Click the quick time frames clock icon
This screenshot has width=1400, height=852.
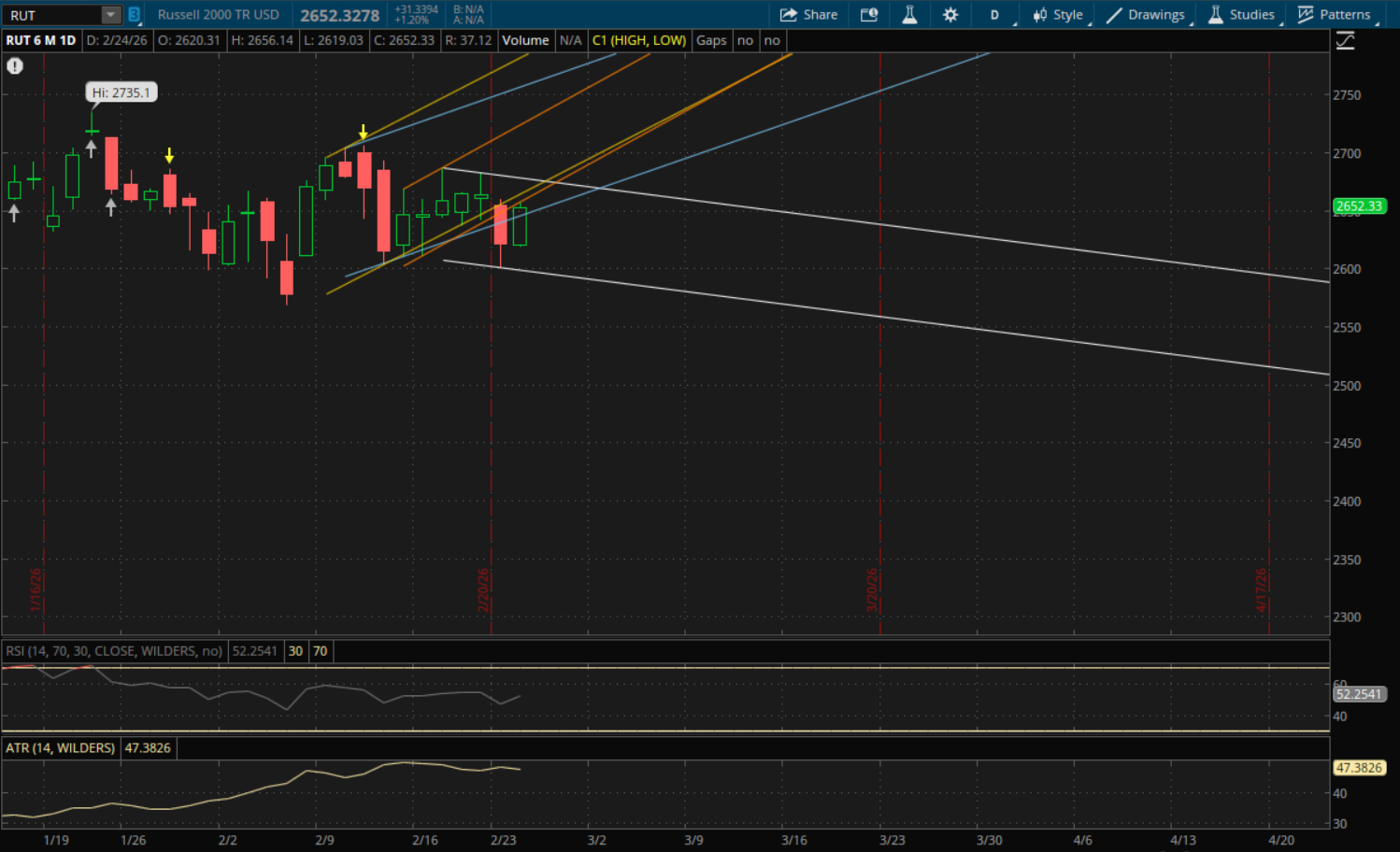point(869,15)
